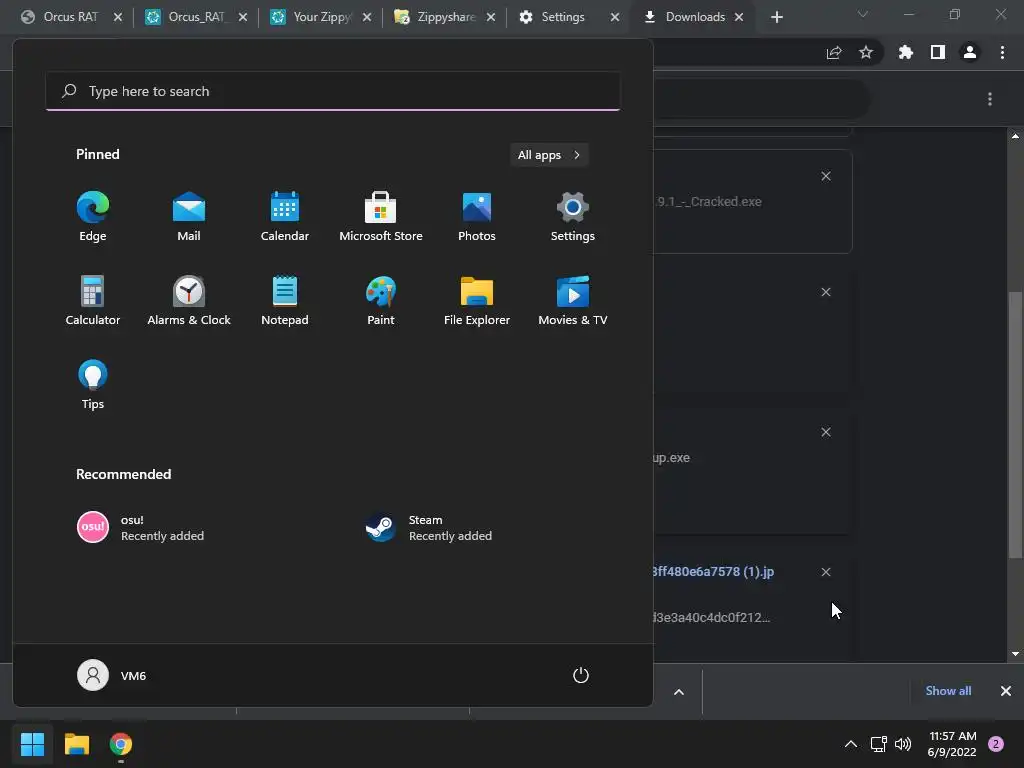Open Settings from the pinned apps
The height and width of the screenshot is (768, 1024).
tap(573, 217)
